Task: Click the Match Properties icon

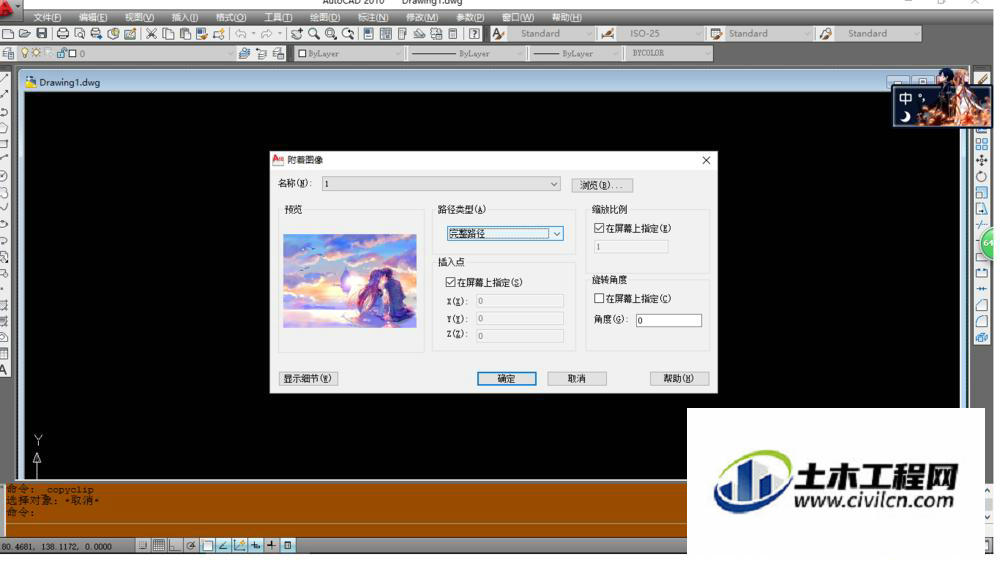Action: coord(202,33)
